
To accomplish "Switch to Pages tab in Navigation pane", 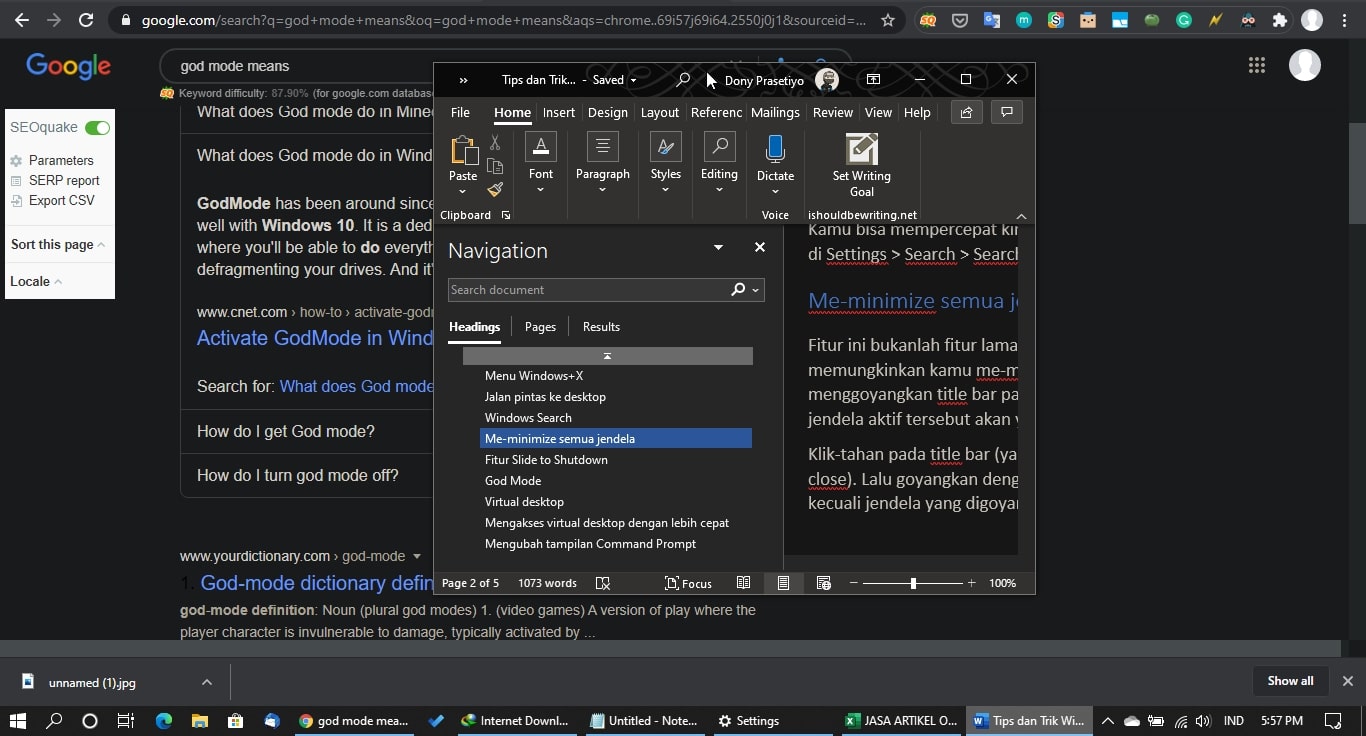I will pos(540,327).
